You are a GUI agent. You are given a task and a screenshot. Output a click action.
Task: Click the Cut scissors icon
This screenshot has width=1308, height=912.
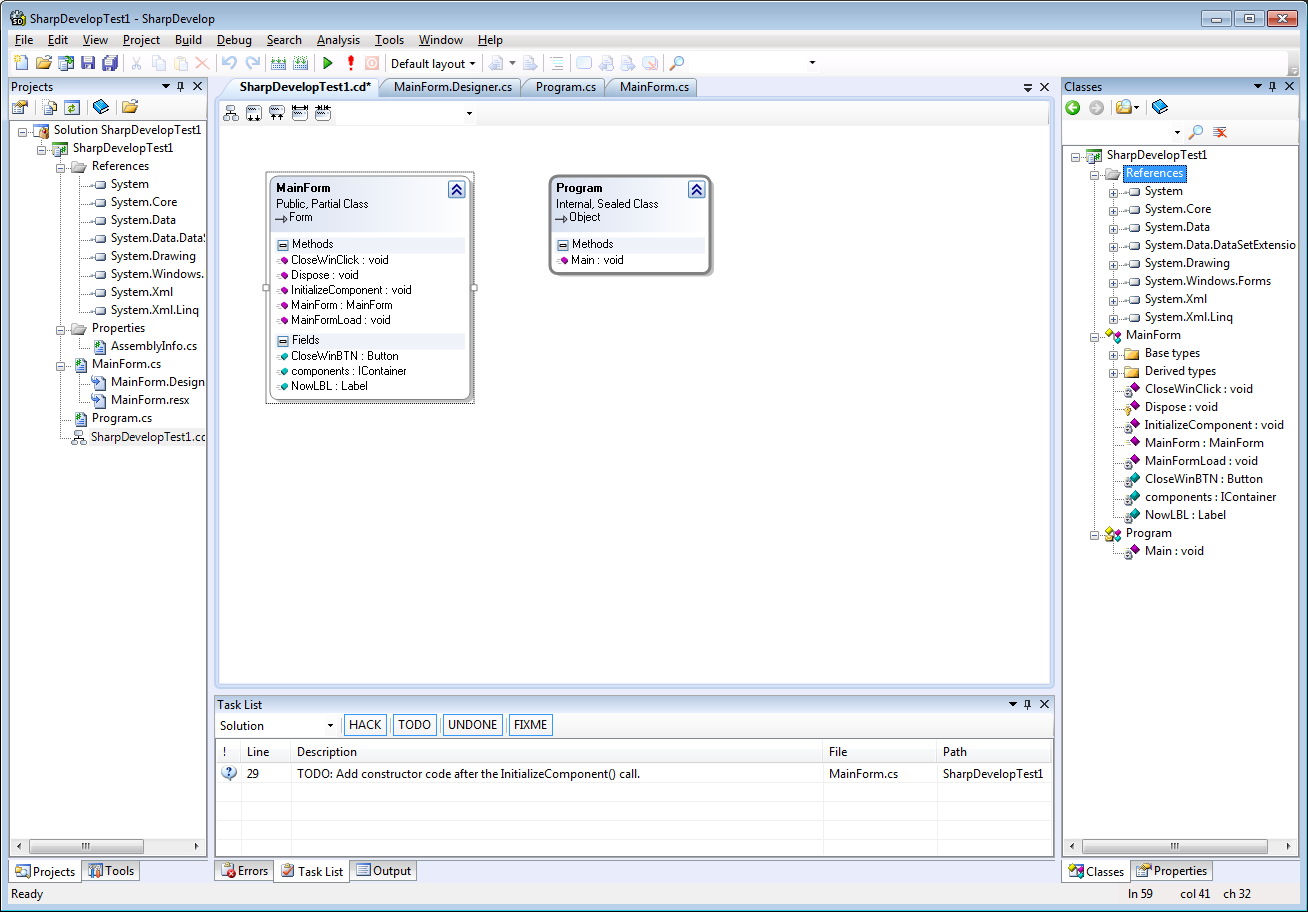pos(136,63)
